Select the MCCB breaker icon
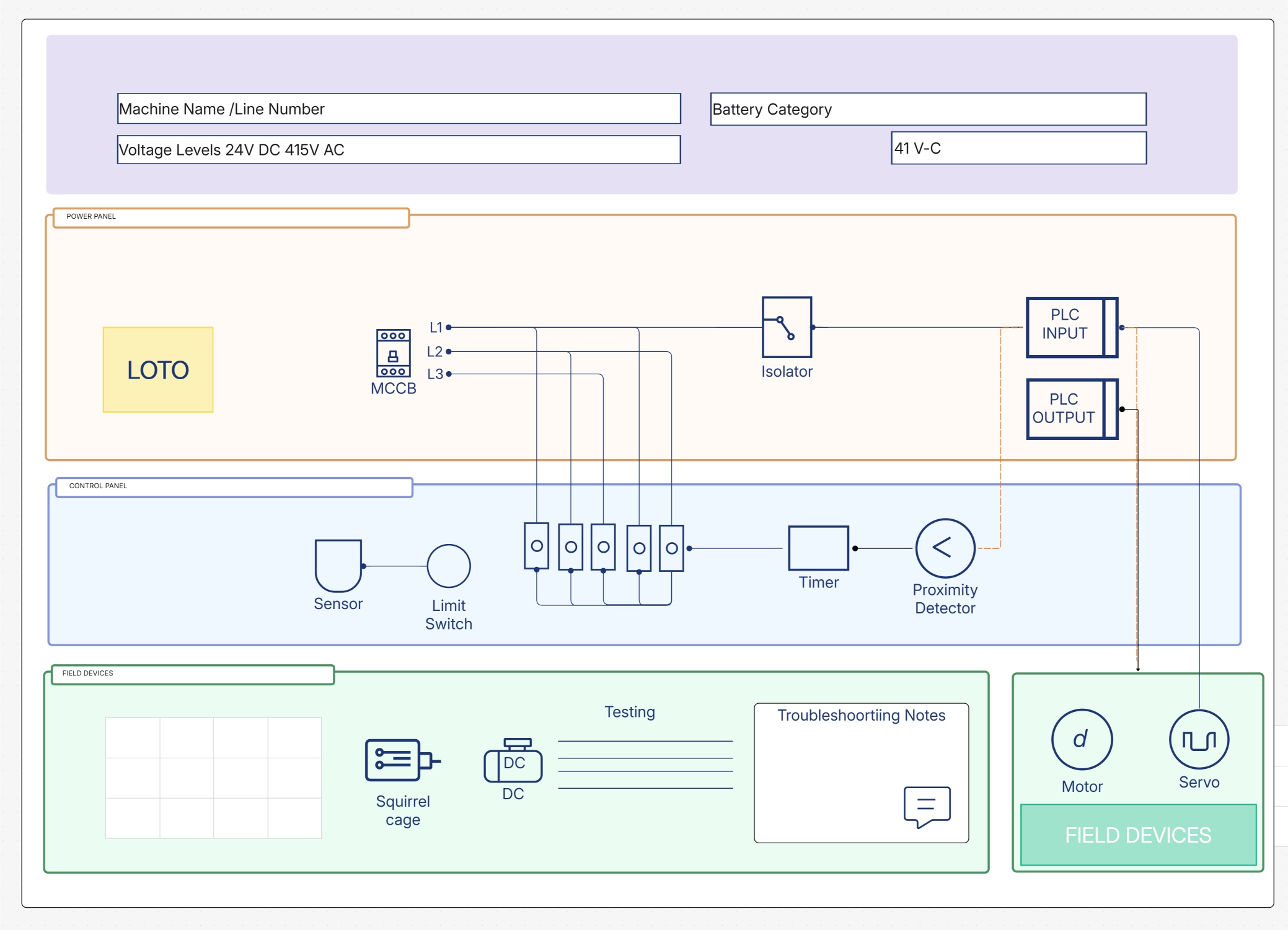 point(393,353)
